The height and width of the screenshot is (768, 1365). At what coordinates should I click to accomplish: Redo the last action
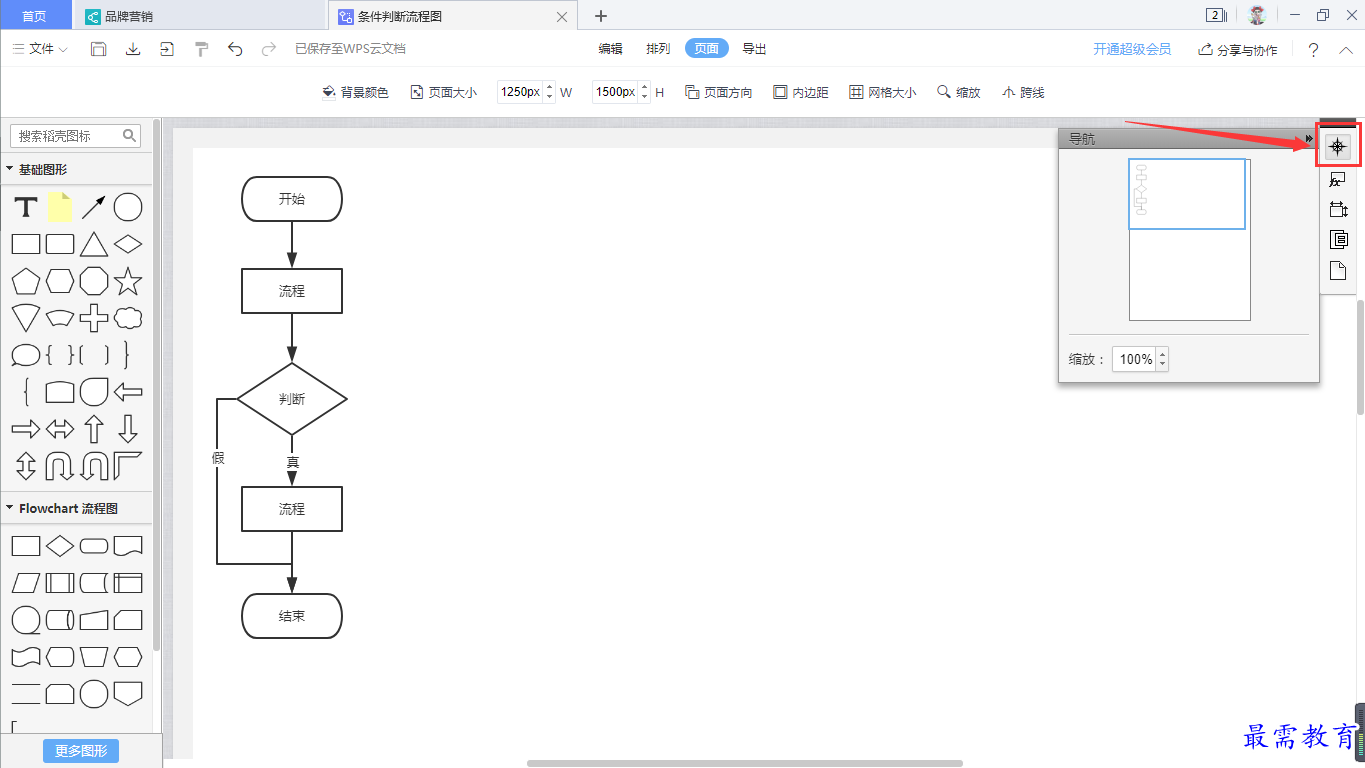268,49
